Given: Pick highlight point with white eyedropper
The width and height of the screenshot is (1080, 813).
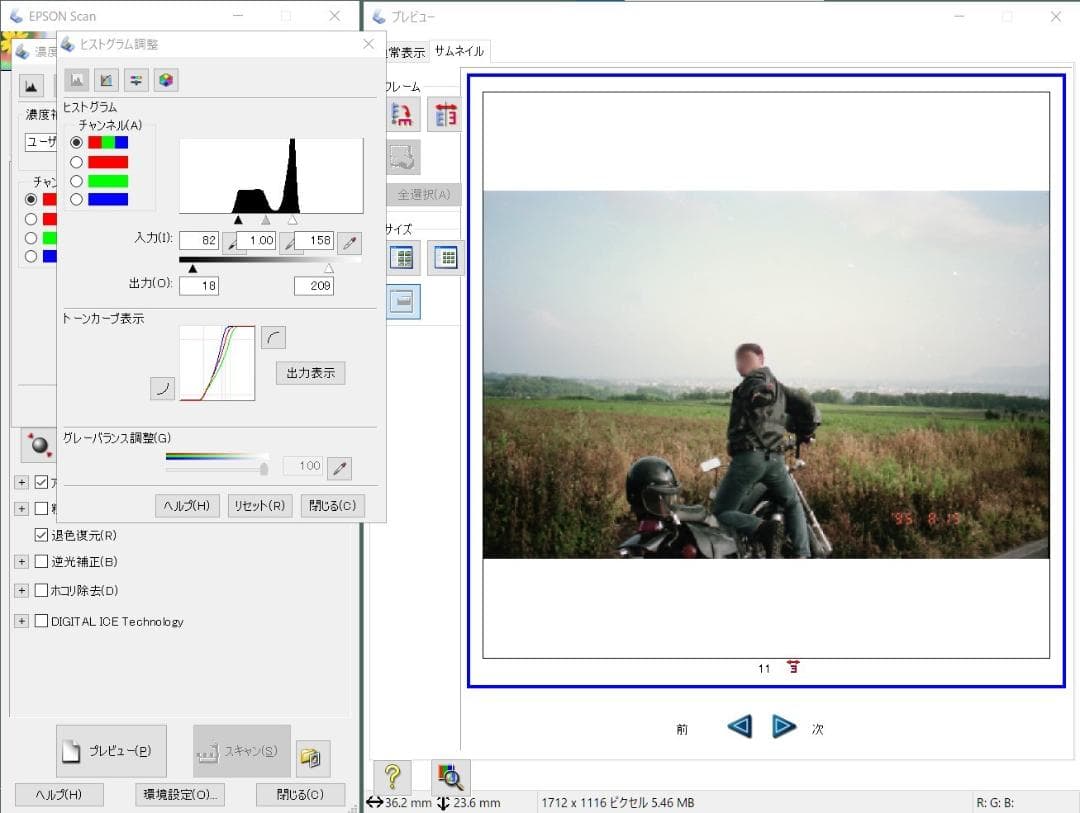Looking at the screenshot, I should (348, 241).
